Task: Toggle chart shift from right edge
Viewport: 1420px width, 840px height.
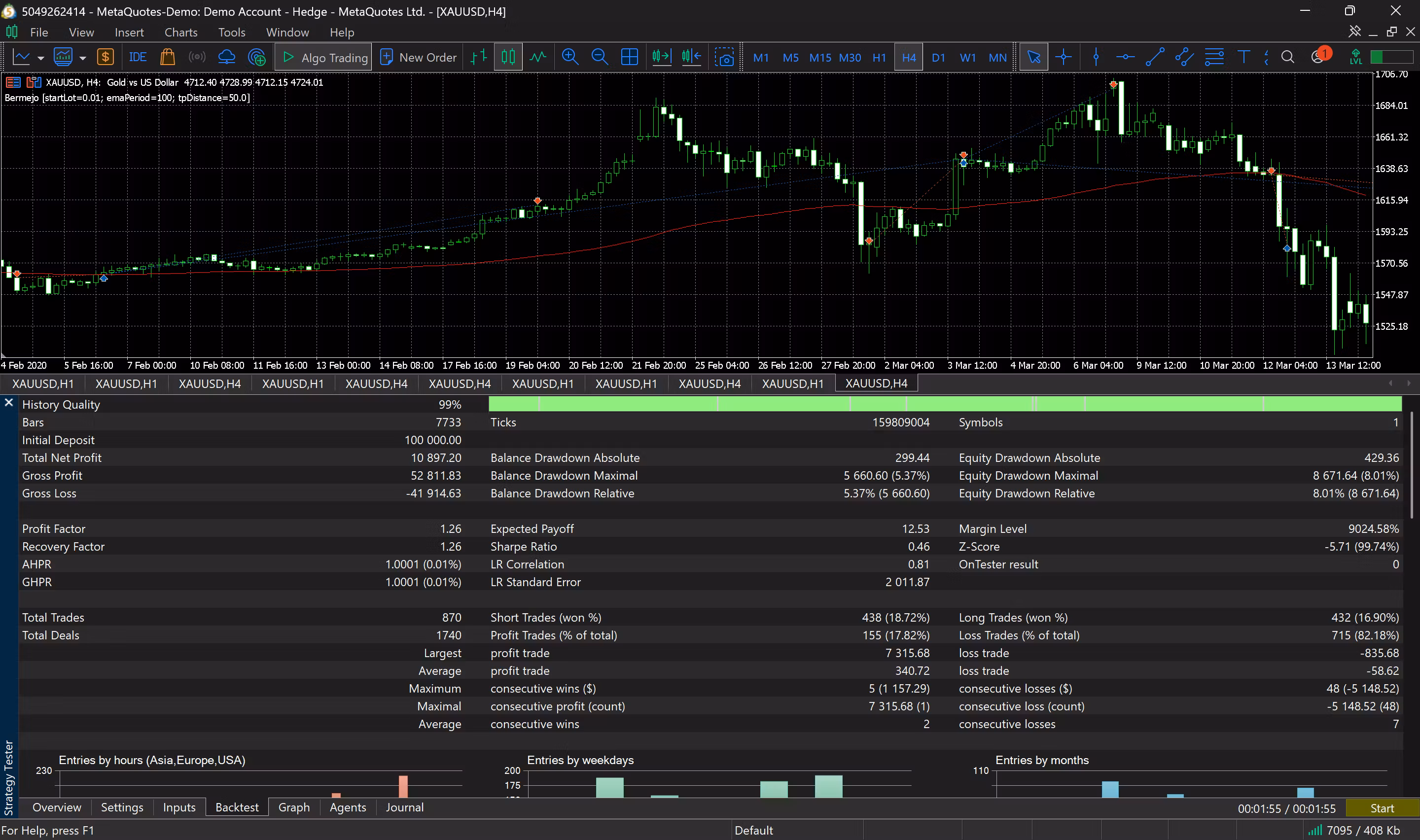Action: (691, 57)
